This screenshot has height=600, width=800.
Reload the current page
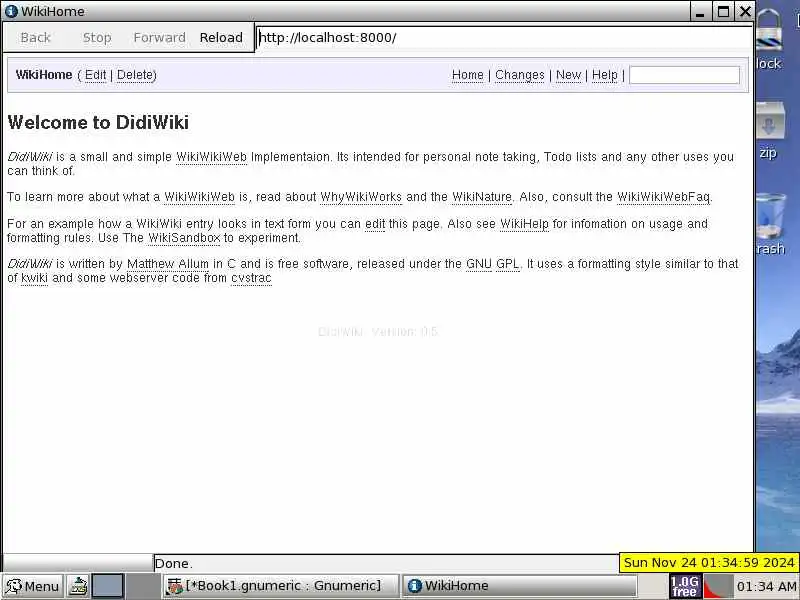pos(221,38)
